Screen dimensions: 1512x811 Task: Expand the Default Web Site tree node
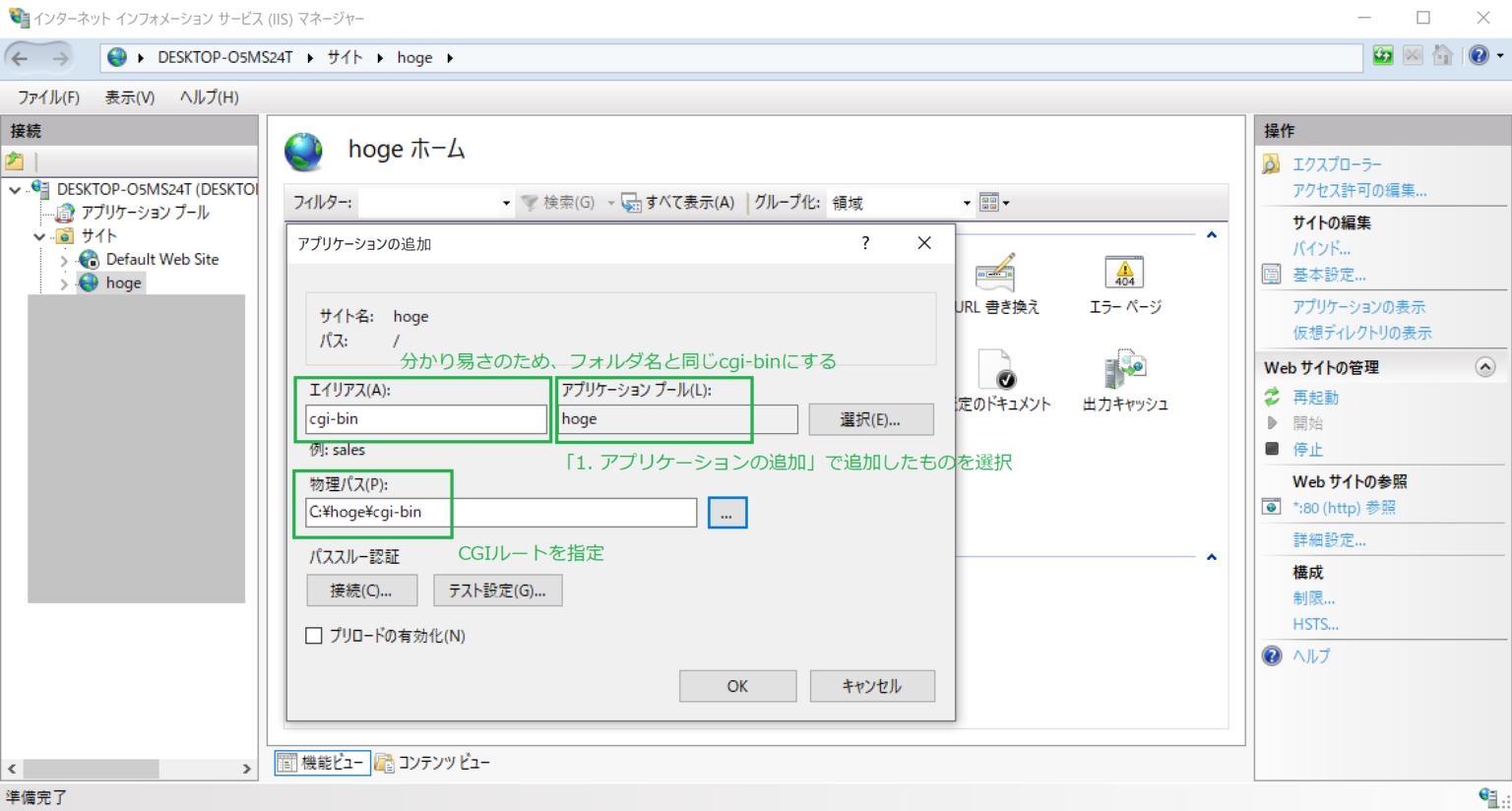coord(63,259)
